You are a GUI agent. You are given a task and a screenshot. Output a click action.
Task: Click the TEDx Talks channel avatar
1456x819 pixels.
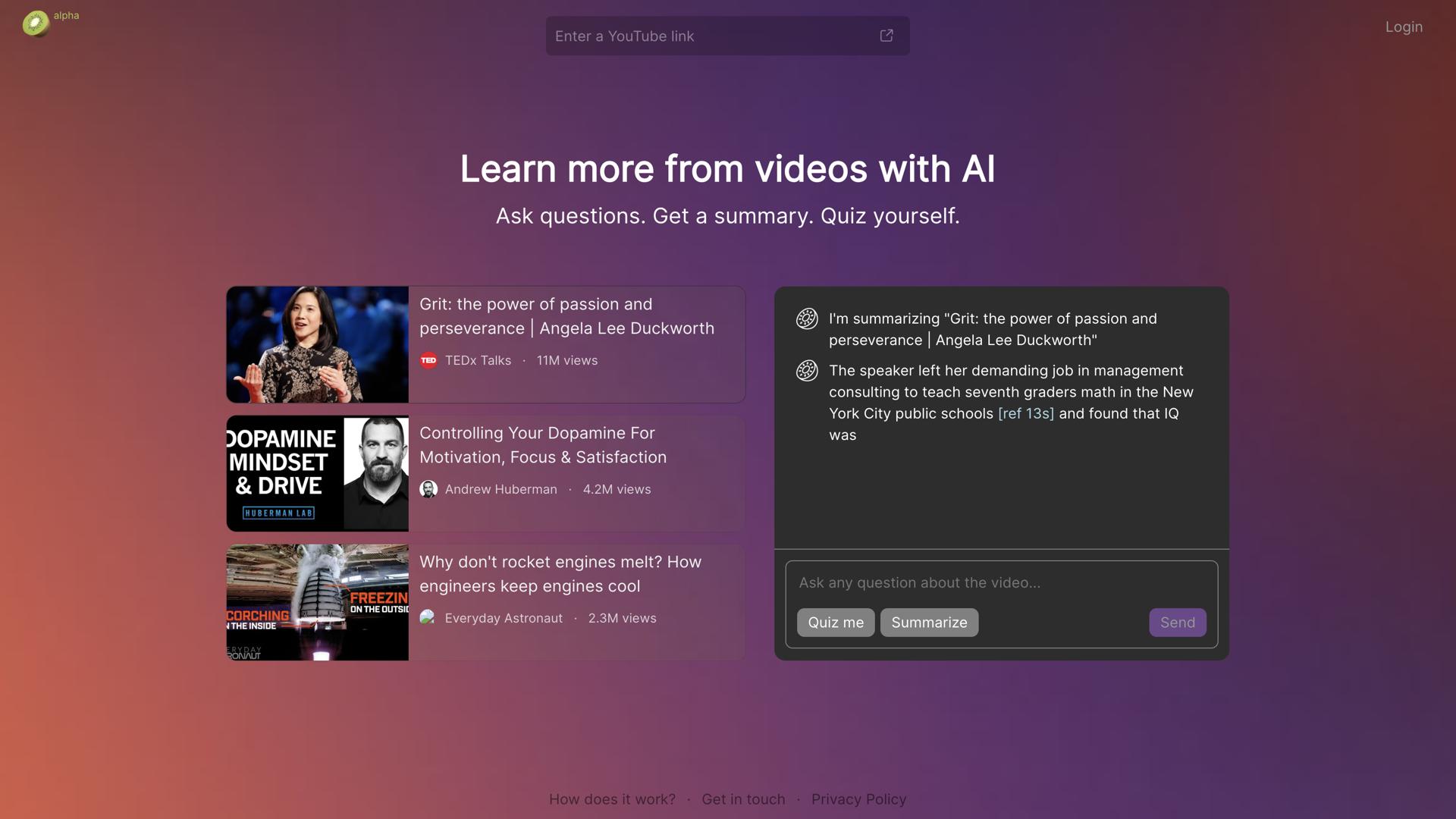(428, 361)
